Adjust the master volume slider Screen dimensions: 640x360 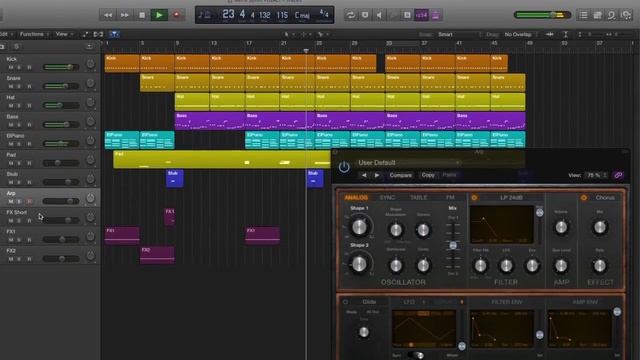click(x=542, y=15)
